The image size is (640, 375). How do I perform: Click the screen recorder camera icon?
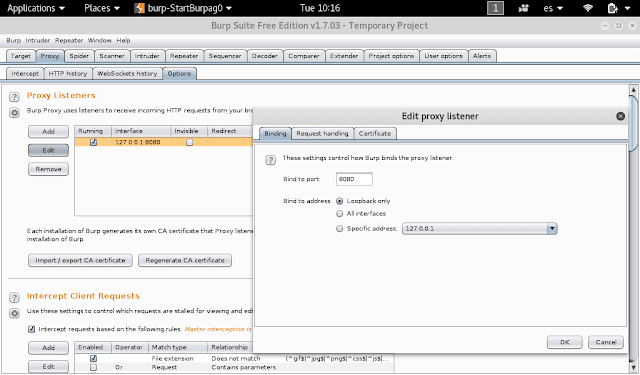tap(524, 8)
